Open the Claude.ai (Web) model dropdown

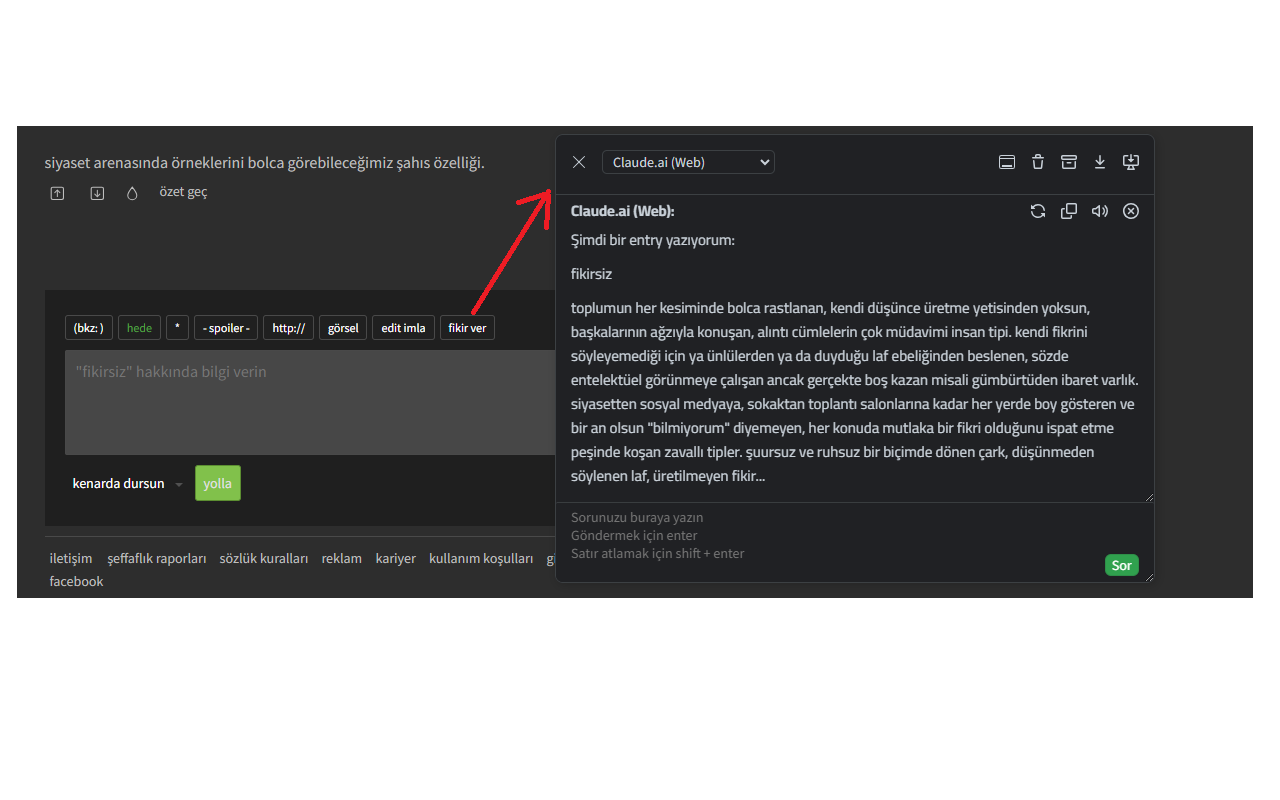[x=688, y=162]
